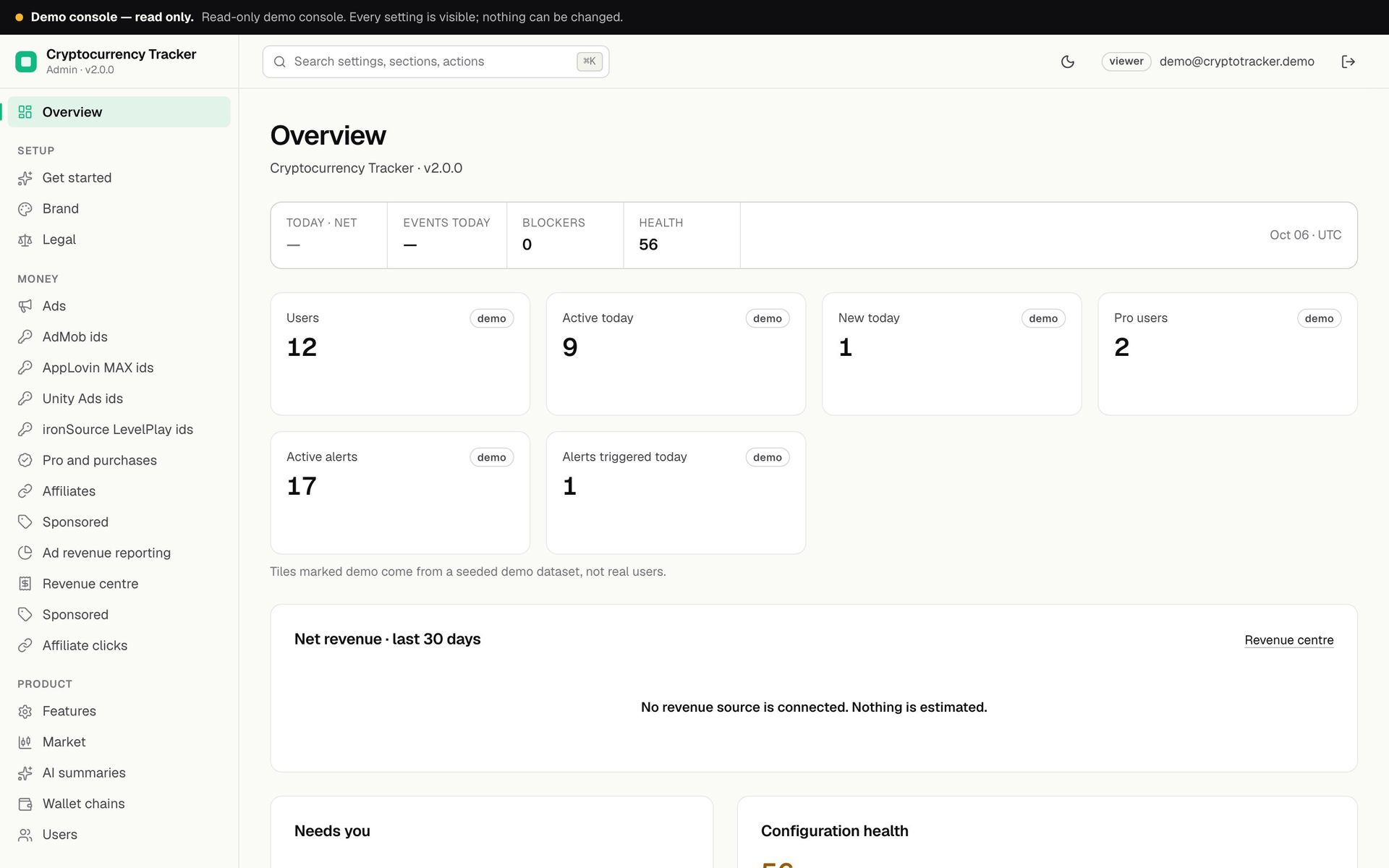The width and height of the screenshot is (1389, 868).
Task: Click the Configuration health card heading
Action: click(834, 831)
